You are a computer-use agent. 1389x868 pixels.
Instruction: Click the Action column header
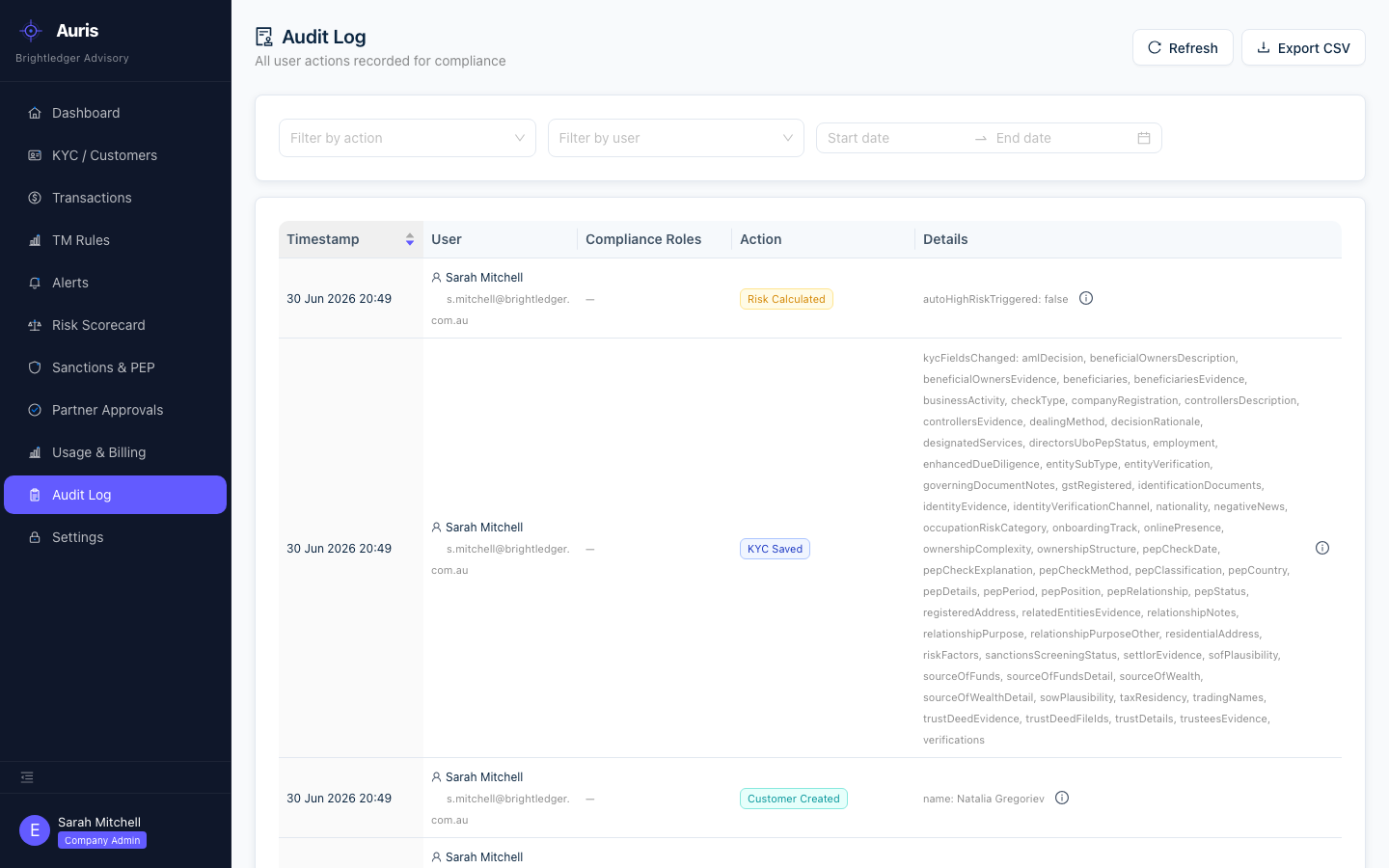click(x=824, y=239)
